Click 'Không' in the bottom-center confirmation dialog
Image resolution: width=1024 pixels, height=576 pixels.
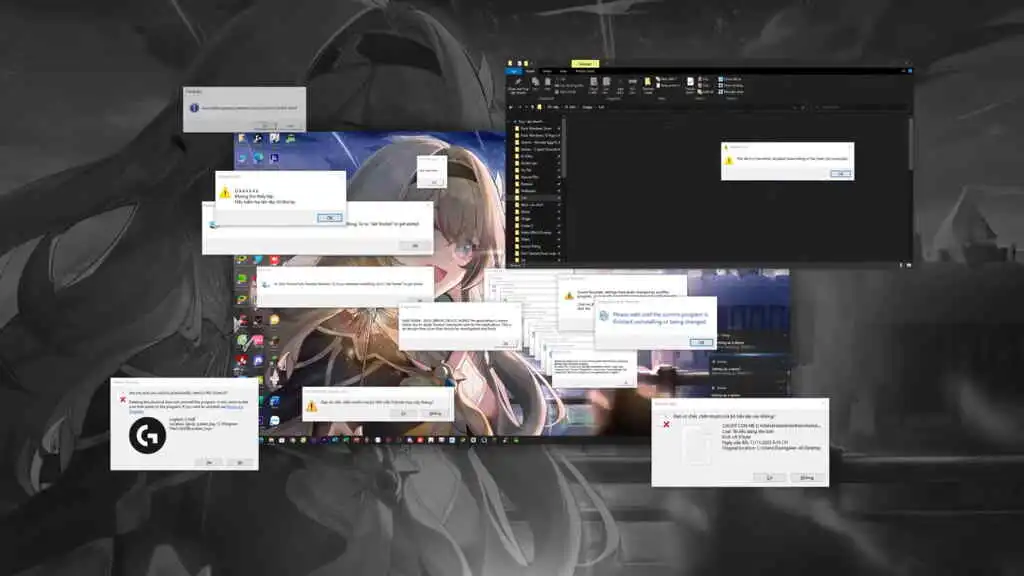point(435,413)
